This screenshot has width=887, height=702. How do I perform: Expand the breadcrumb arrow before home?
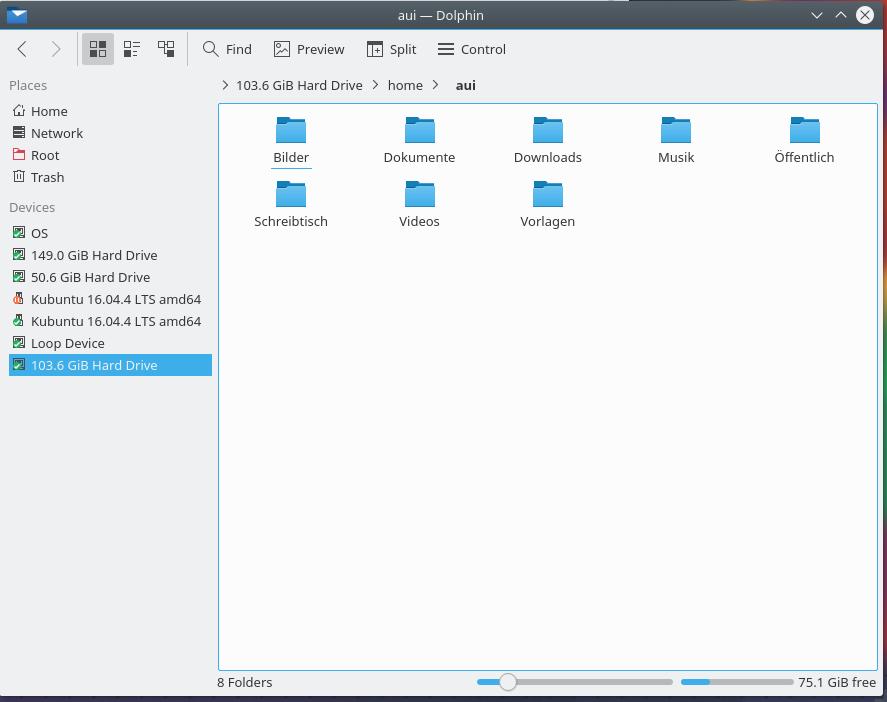coord(376,85)
